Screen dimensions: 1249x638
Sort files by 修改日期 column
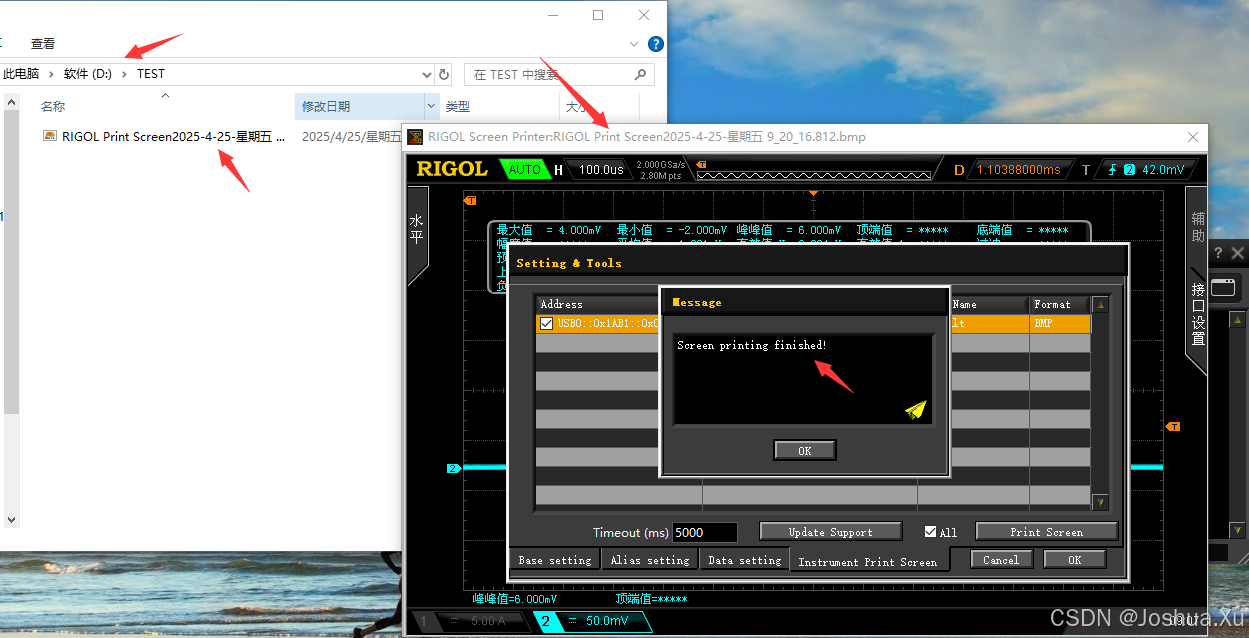pos(327,106)
